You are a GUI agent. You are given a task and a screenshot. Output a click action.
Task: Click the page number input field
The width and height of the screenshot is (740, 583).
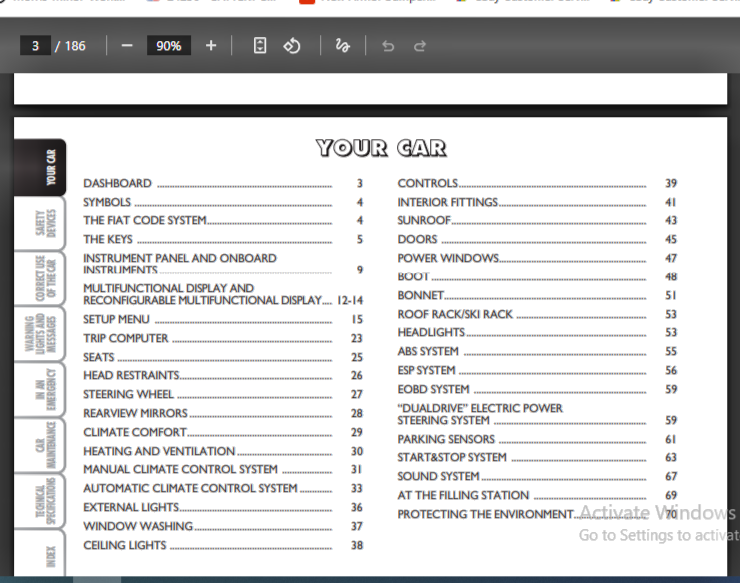[36, 46]
